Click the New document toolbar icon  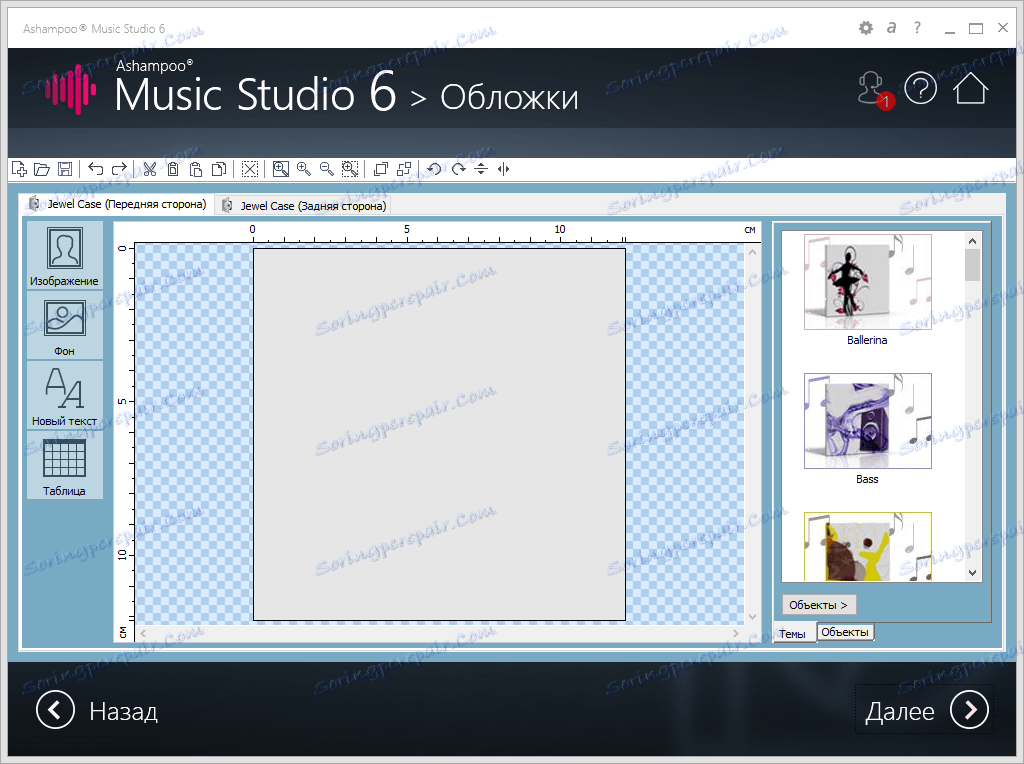(x=20, y=169)
